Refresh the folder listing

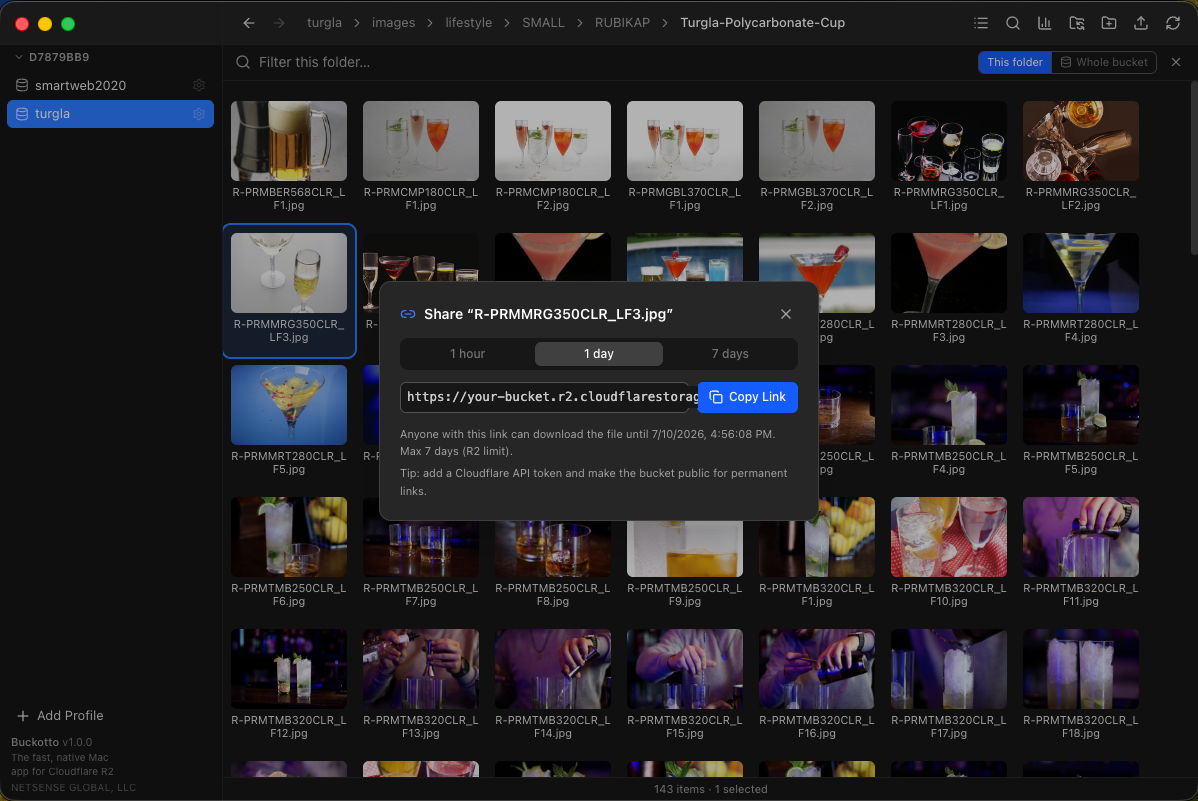tap(1173, 23)
